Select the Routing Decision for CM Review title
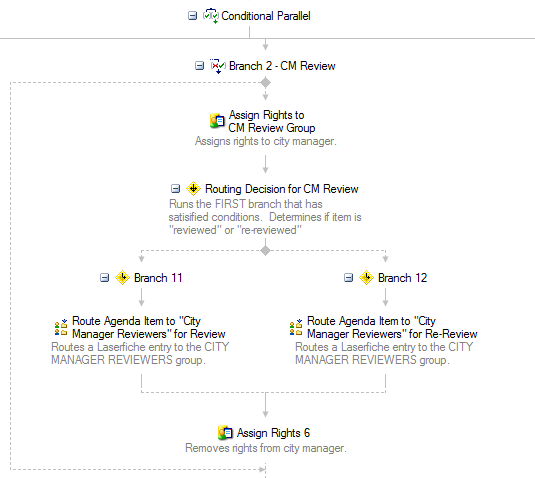This screenshot has width=535, height=478. (281, 189)
